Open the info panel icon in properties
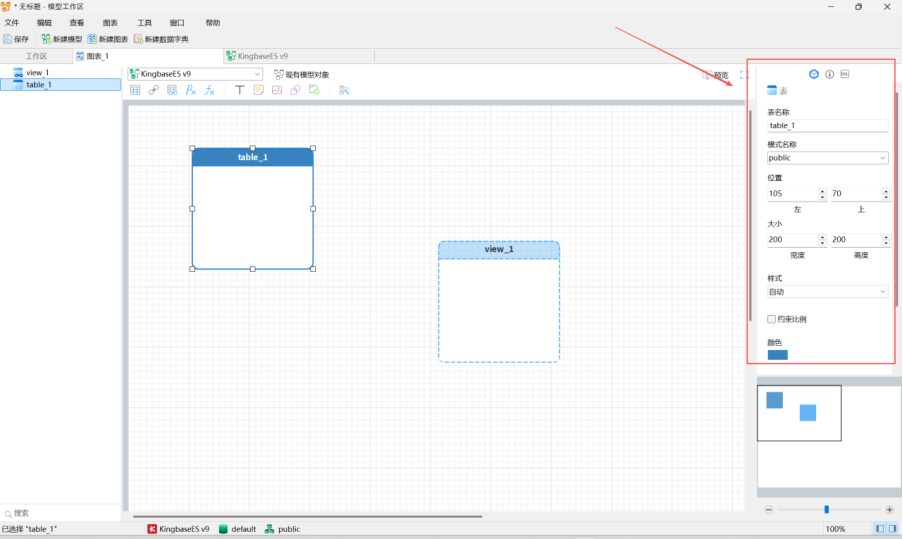903x539 pixels. [x=829, y=74]
